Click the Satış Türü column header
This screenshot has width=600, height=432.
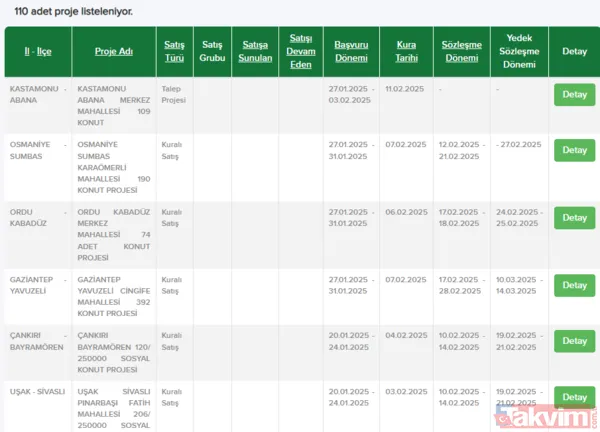click(175, 51)
